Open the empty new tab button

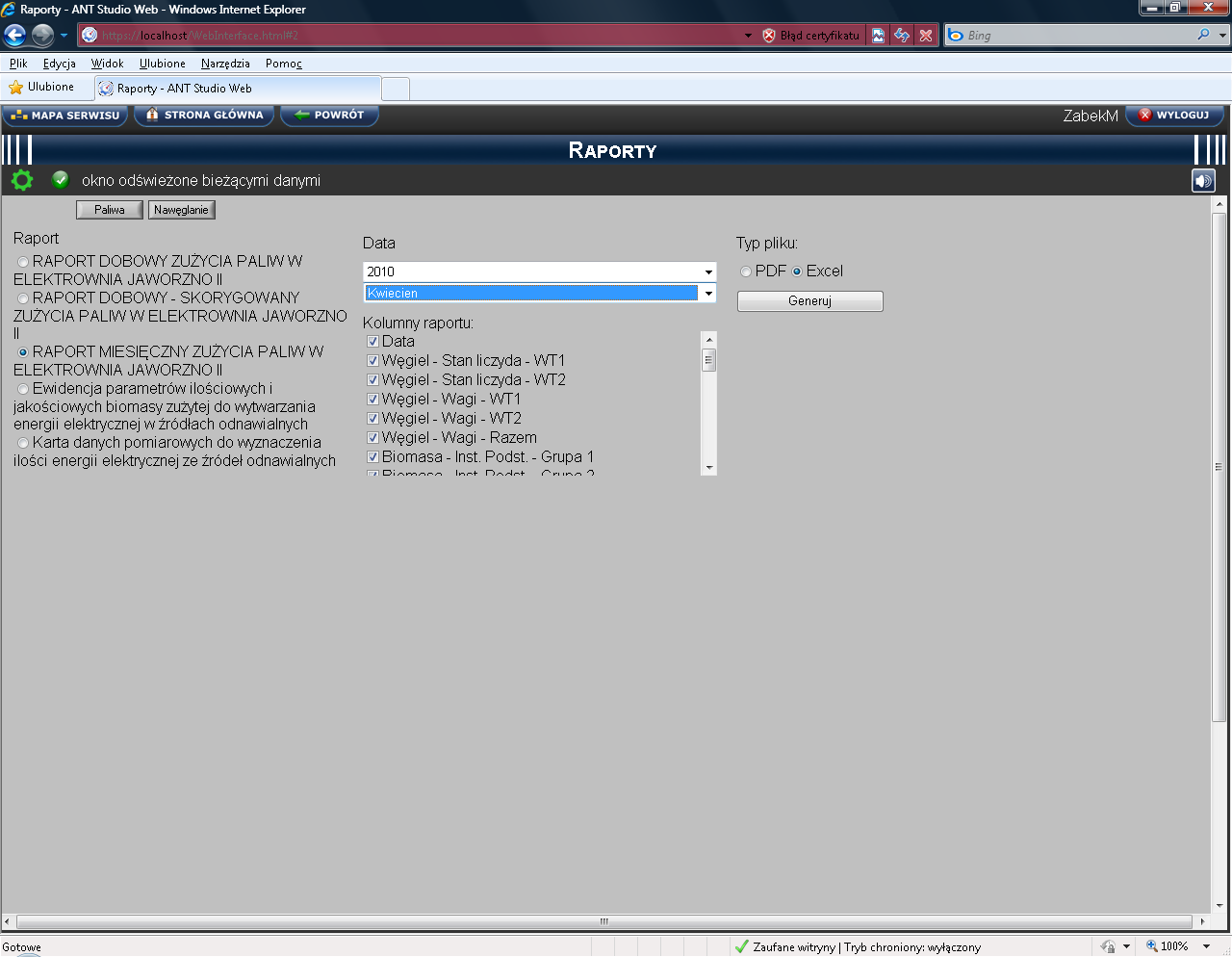pyautogui.click(x=396, y=89)
